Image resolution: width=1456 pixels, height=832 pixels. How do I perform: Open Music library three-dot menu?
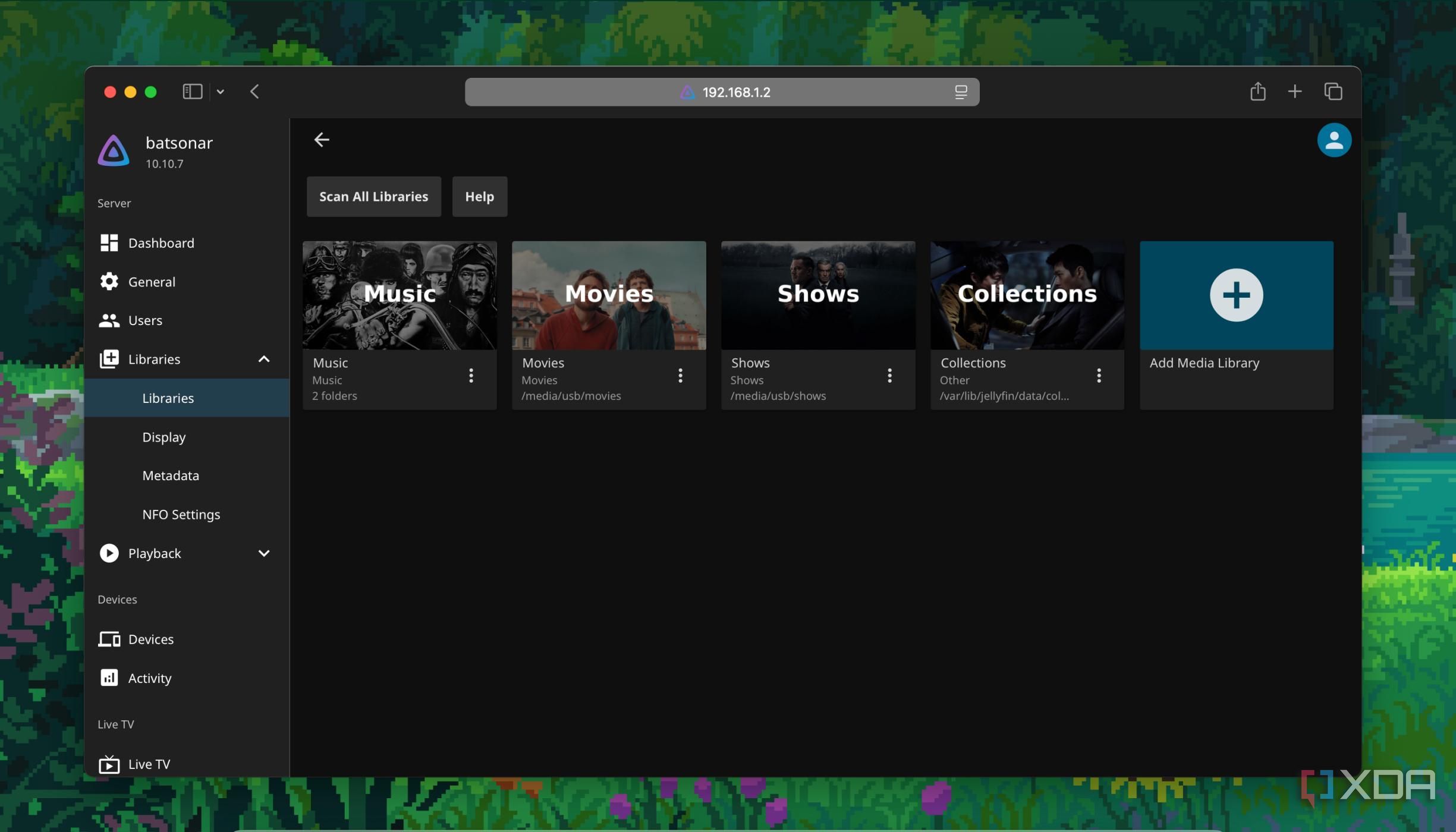pos(471,376)
